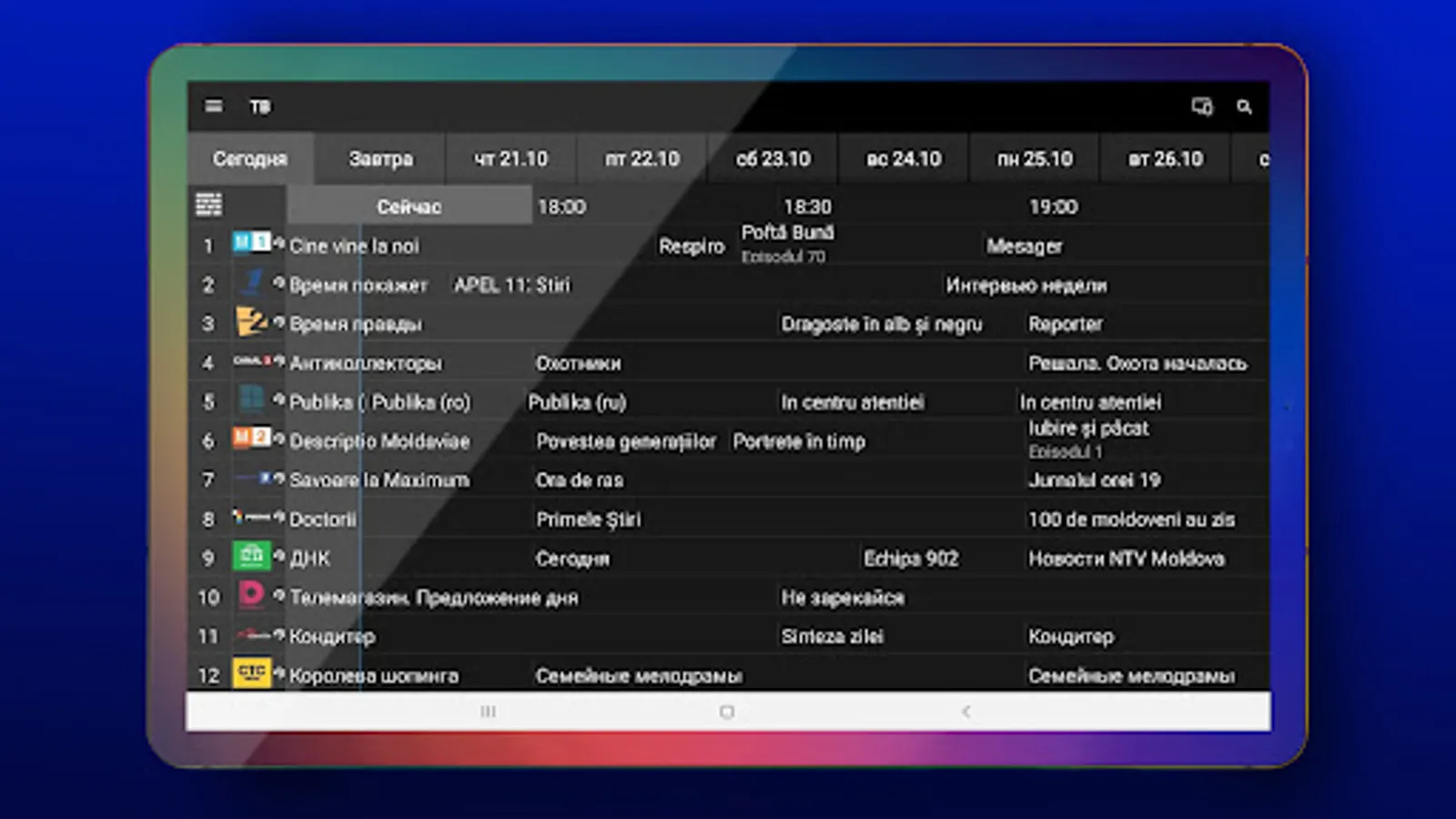The width and height of the screenshot is (1456, 819).
Task: Select the чт 21.10 date tab
Action: click(x=511, y=158)
